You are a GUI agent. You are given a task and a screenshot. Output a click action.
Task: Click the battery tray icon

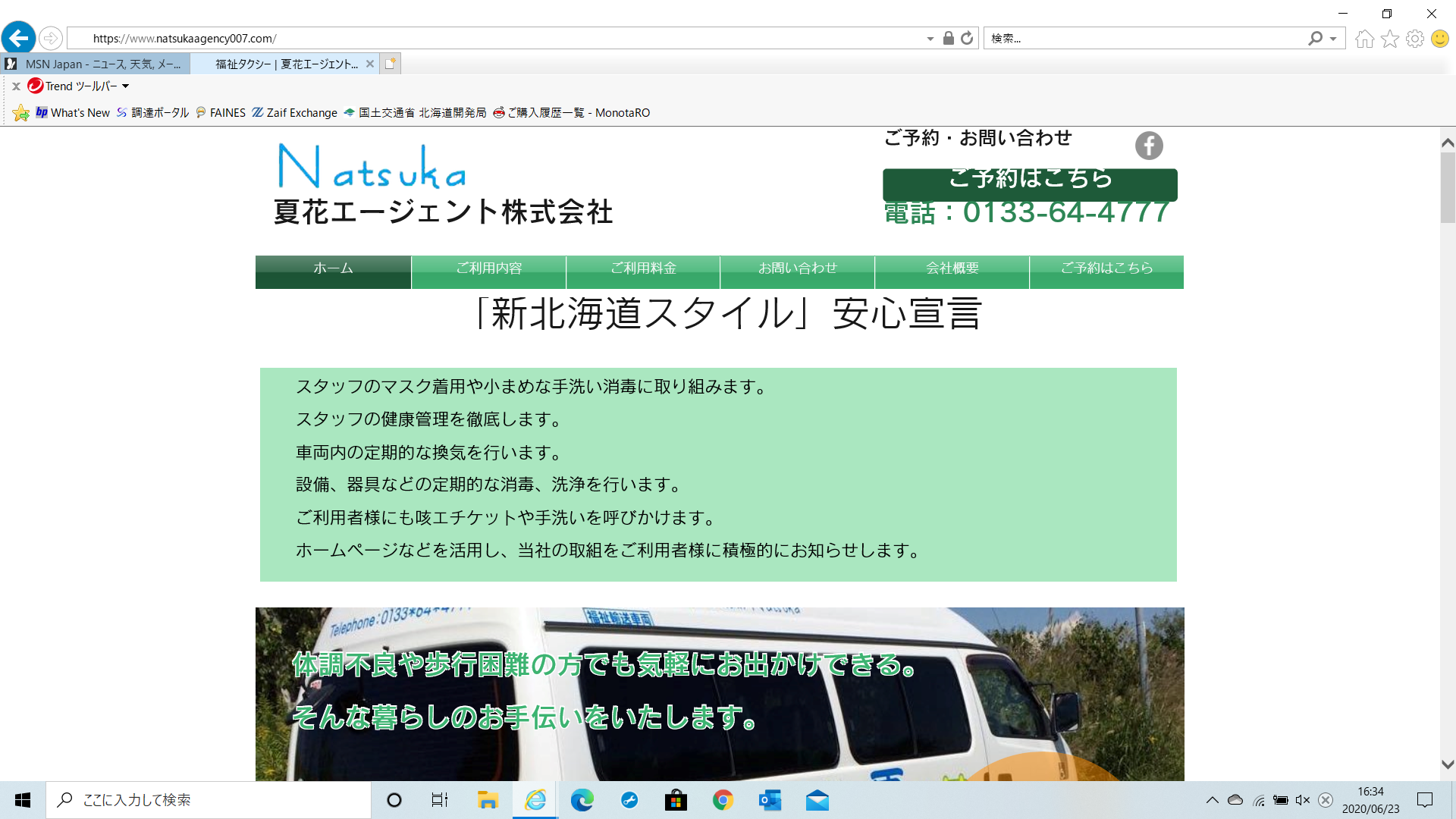(1281, 800)
